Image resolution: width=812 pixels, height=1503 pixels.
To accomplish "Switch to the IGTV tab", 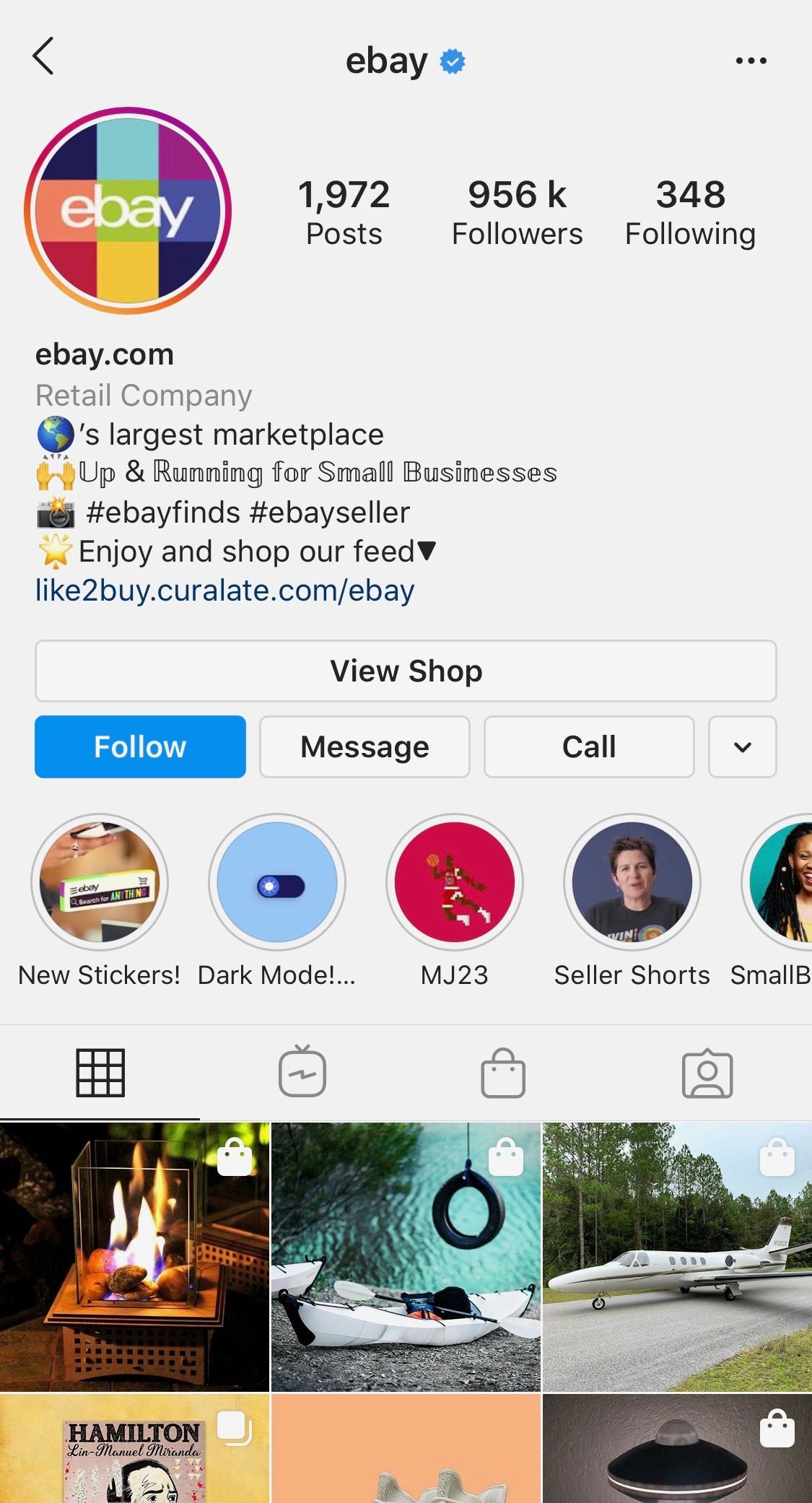I will 302,1071.
